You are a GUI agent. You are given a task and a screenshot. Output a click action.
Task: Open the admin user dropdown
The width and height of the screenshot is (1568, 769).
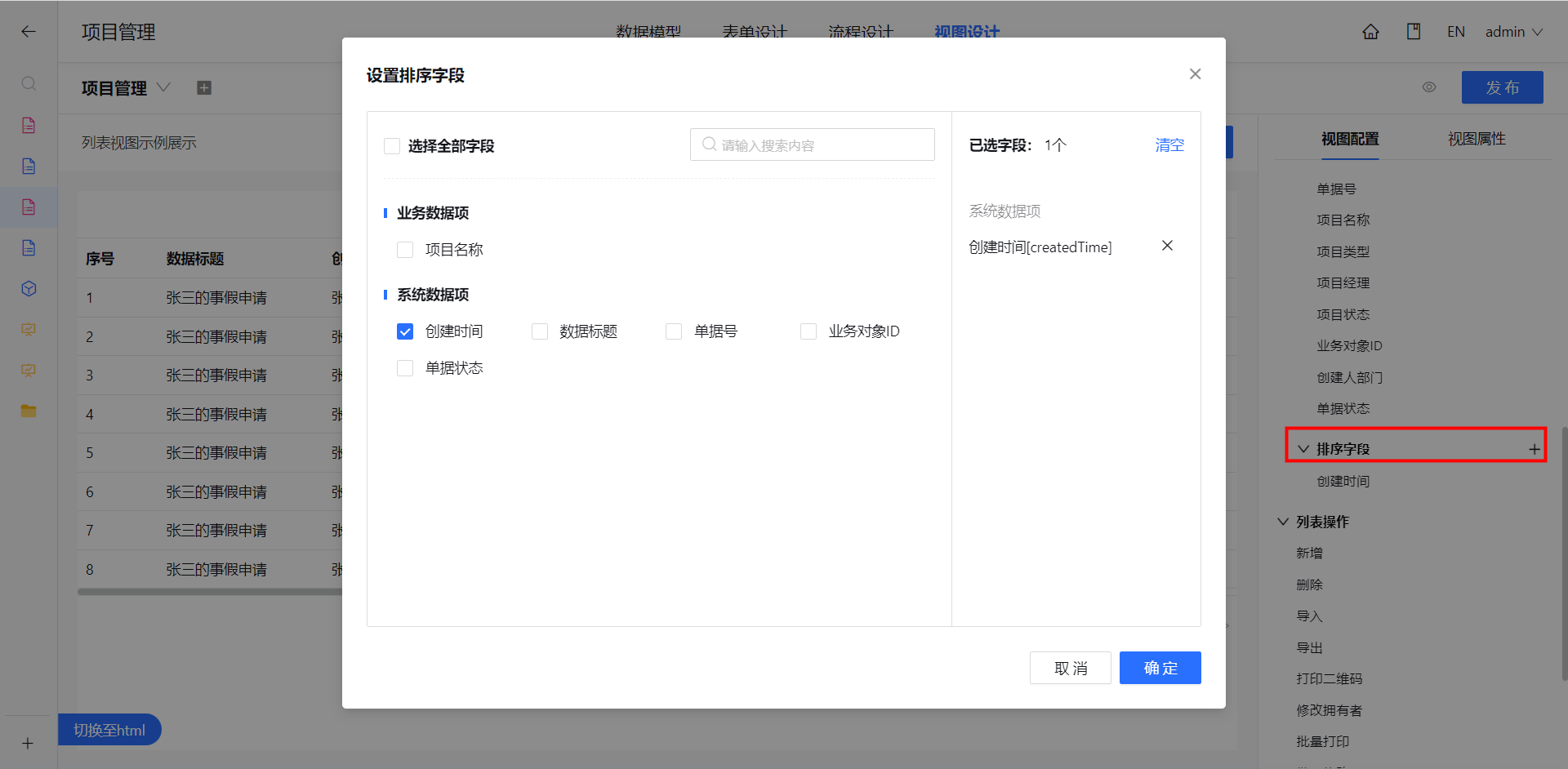[1514, 32]
